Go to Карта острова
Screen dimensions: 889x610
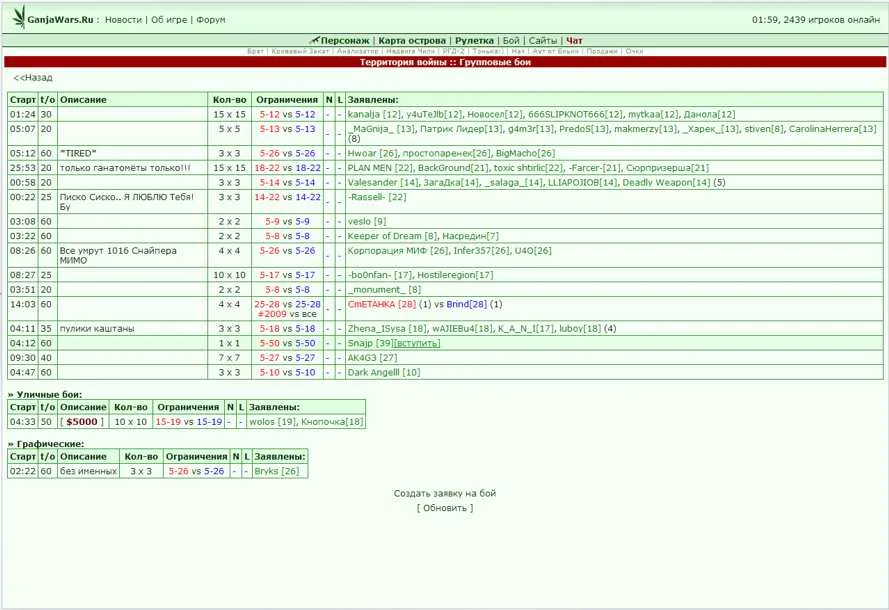pyautogui.click(x=413, y=41)
